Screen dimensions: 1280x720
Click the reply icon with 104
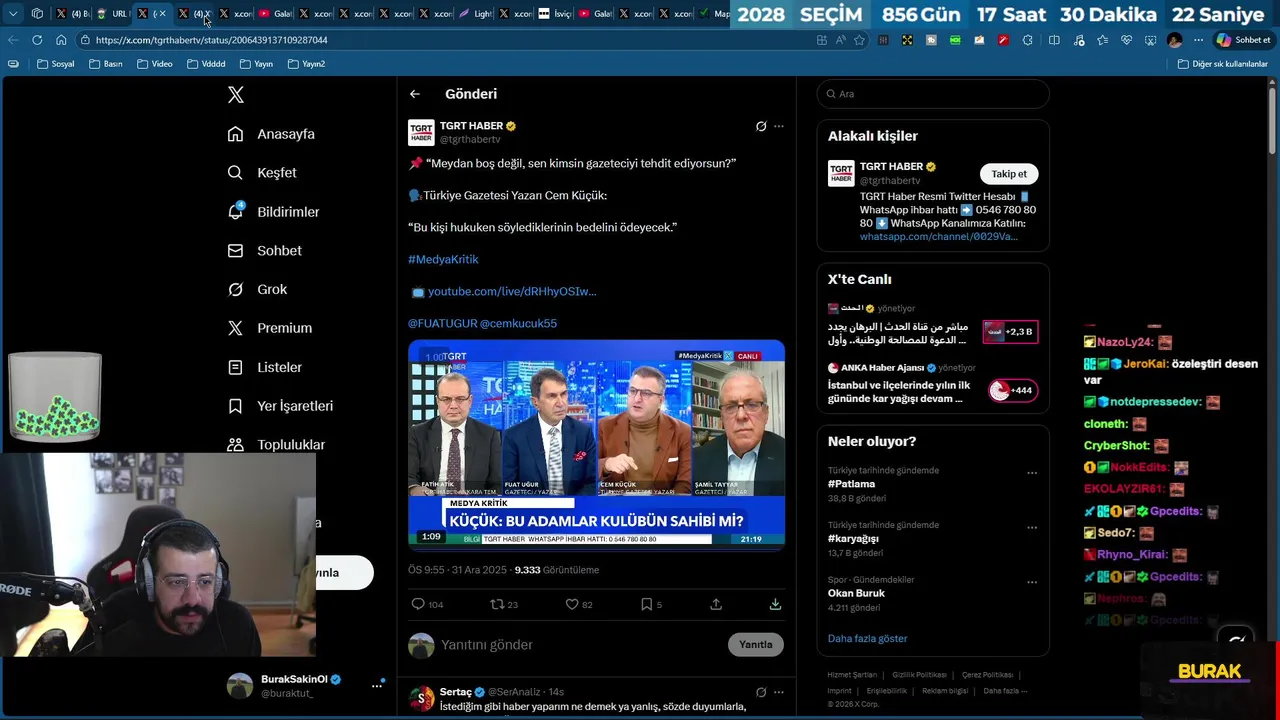coord(418,604)
